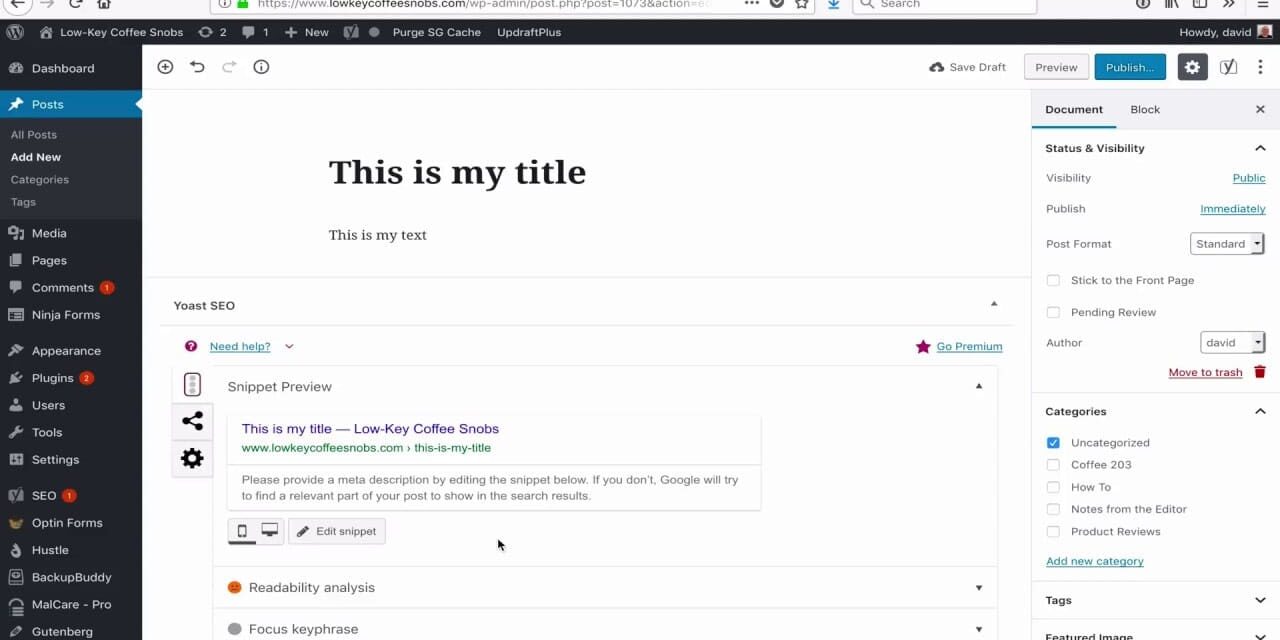Screen dimensions: 1280x640
Task: Select the Yoast advanced gear tab icon
Action: (192, 458)
